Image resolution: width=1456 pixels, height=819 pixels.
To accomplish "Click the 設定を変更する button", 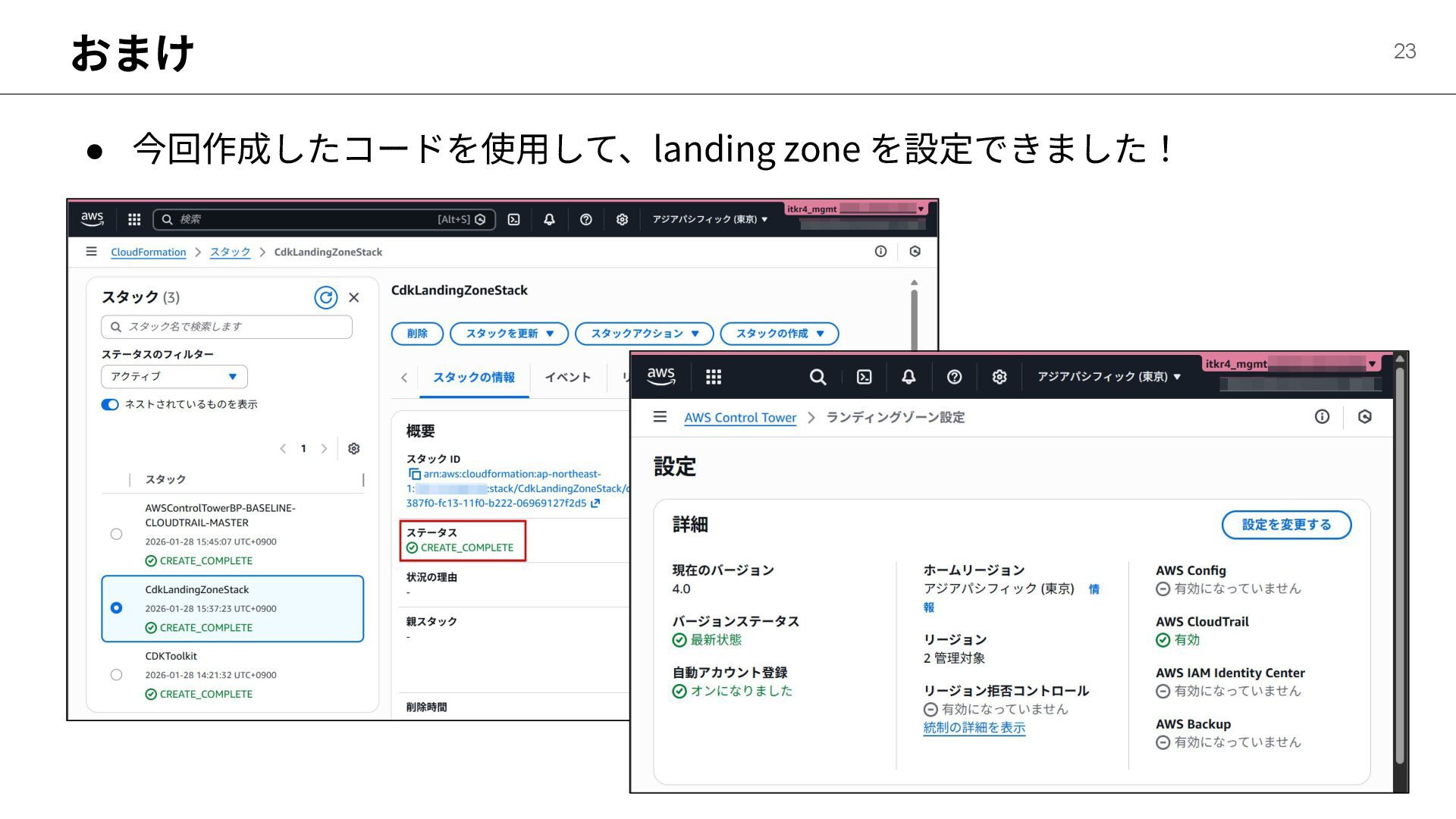I will point(1285,525).
